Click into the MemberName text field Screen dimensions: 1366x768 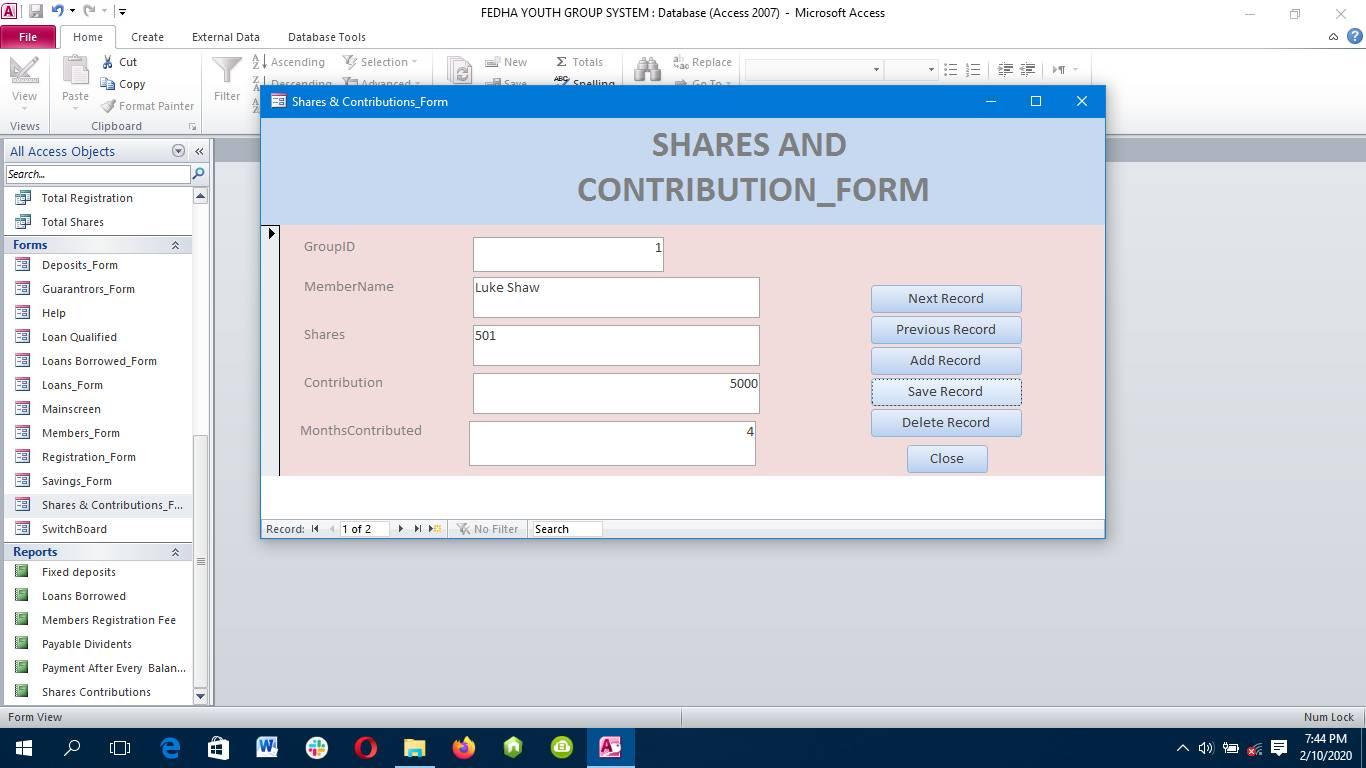point(616,298)
